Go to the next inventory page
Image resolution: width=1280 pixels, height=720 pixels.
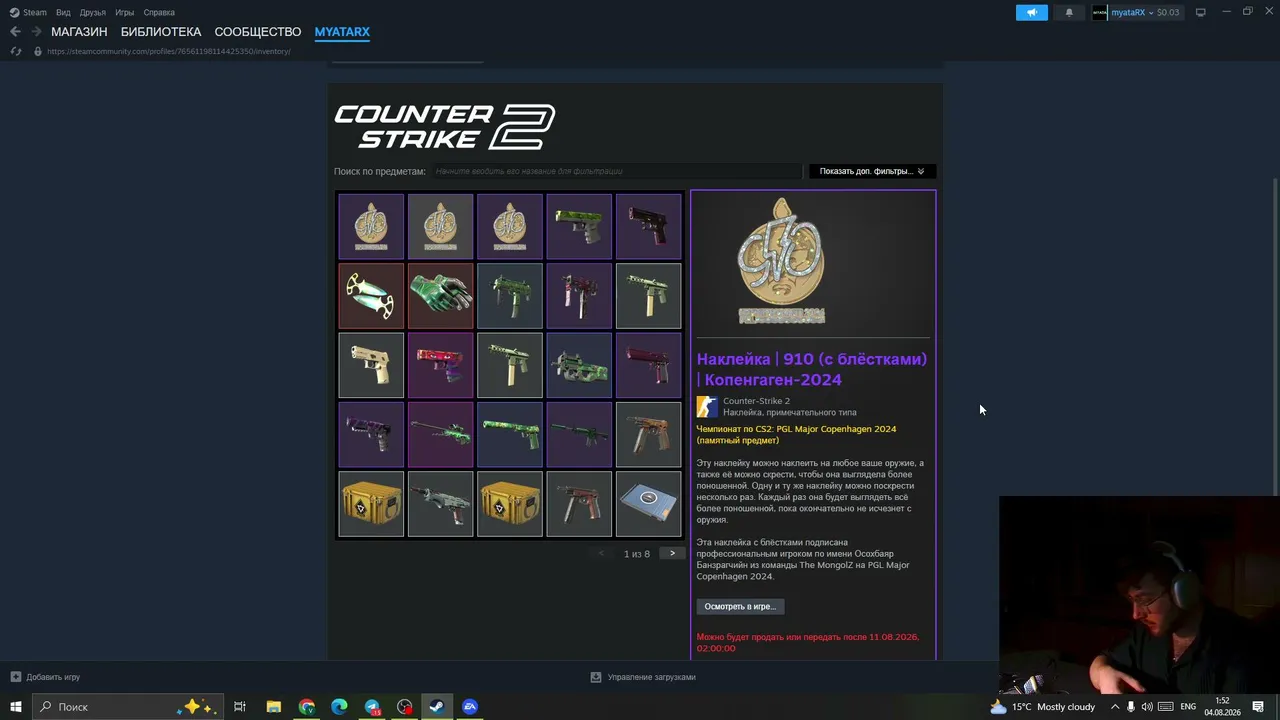click(672, 553)
